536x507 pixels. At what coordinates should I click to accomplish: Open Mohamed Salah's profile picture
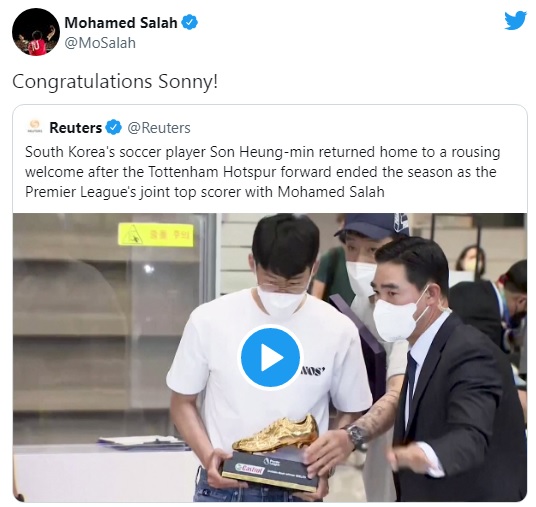click(36, 32)
